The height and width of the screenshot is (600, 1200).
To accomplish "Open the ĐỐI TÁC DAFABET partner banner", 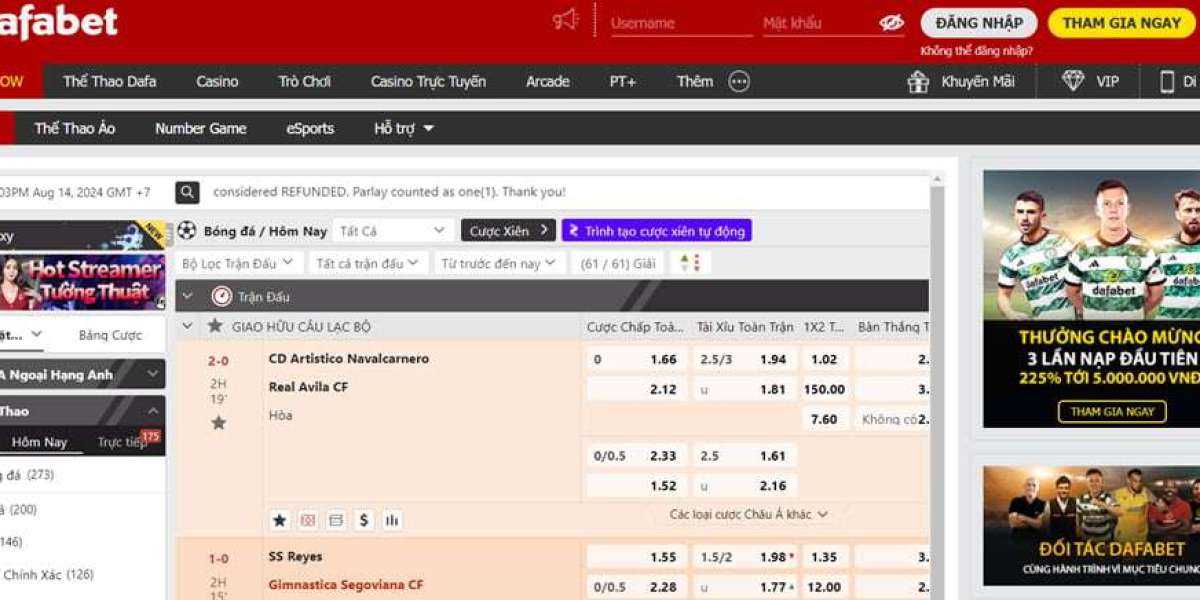I will pyautogui.click(x=1092, y=526).
